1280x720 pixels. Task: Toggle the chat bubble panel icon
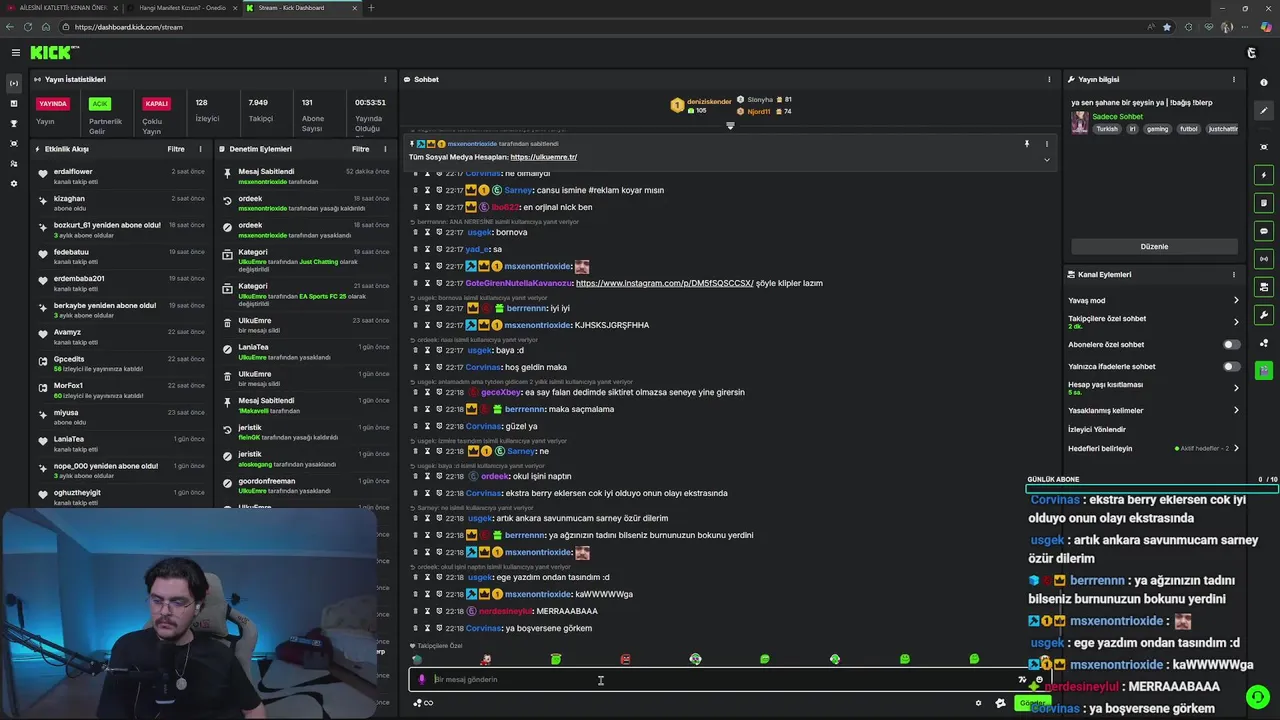[1264, 231]
